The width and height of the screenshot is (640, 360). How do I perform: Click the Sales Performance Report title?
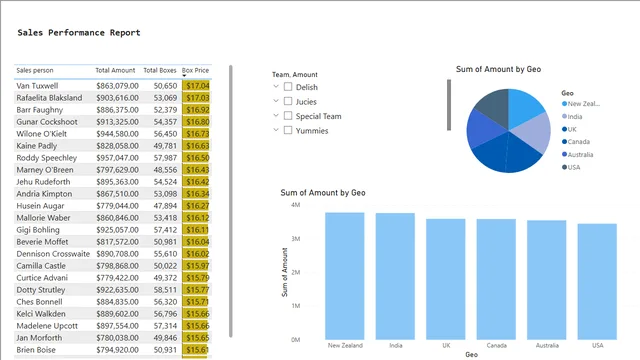pos(79,33)
